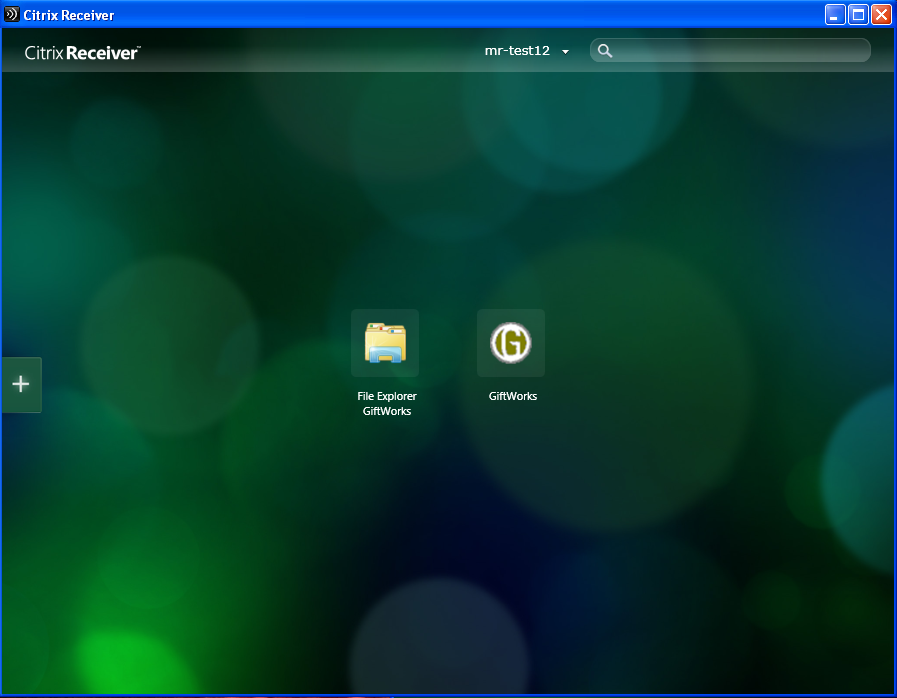The image size is (897, 698).
Task: Click the blank space between the two app tiles
Action: pyautogui.click(x=448, y=343)
